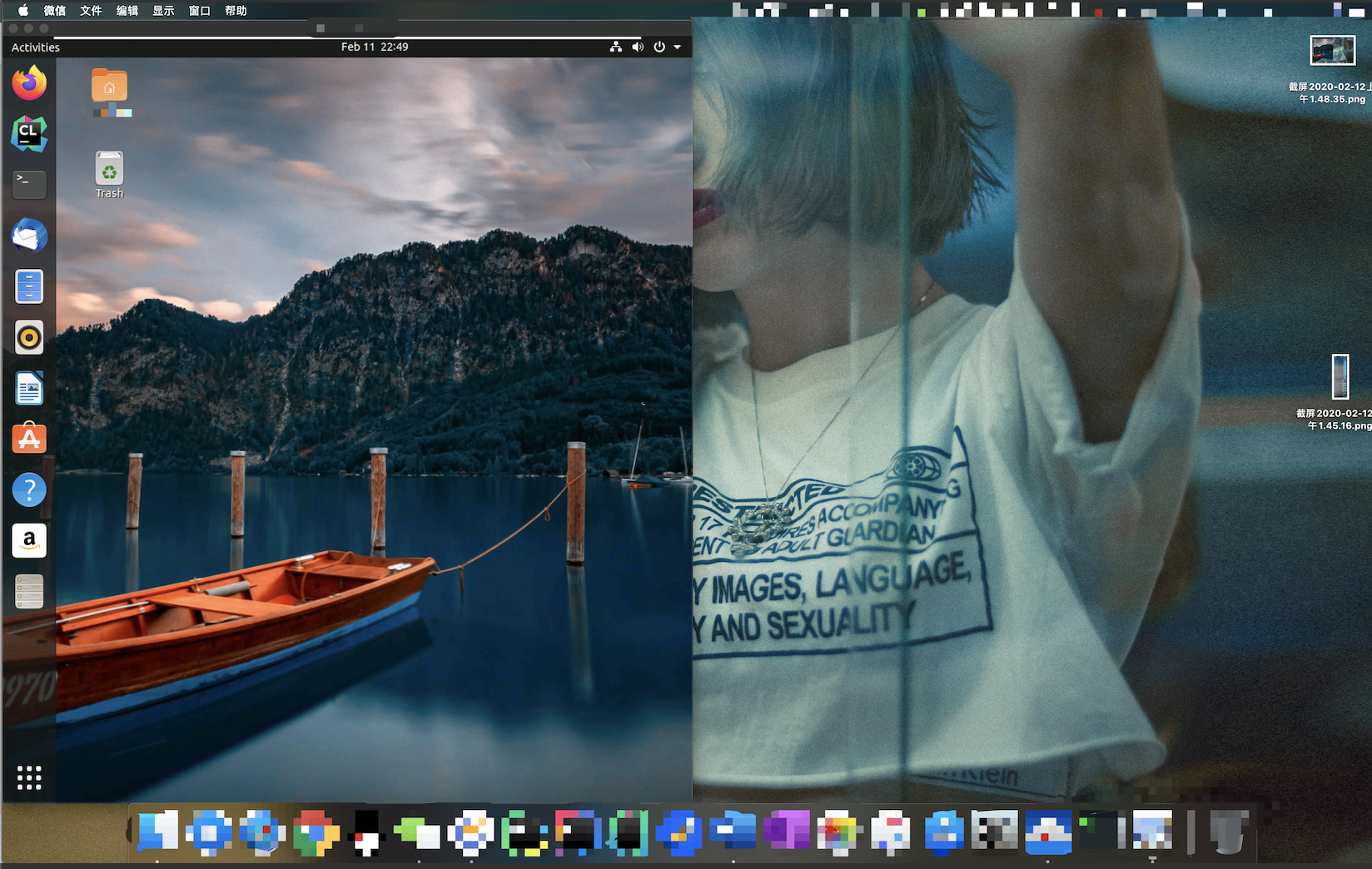Select the 1.48.35.png screenshot thumbnail
The image size is (1372, 869).
coord(1332,52)
